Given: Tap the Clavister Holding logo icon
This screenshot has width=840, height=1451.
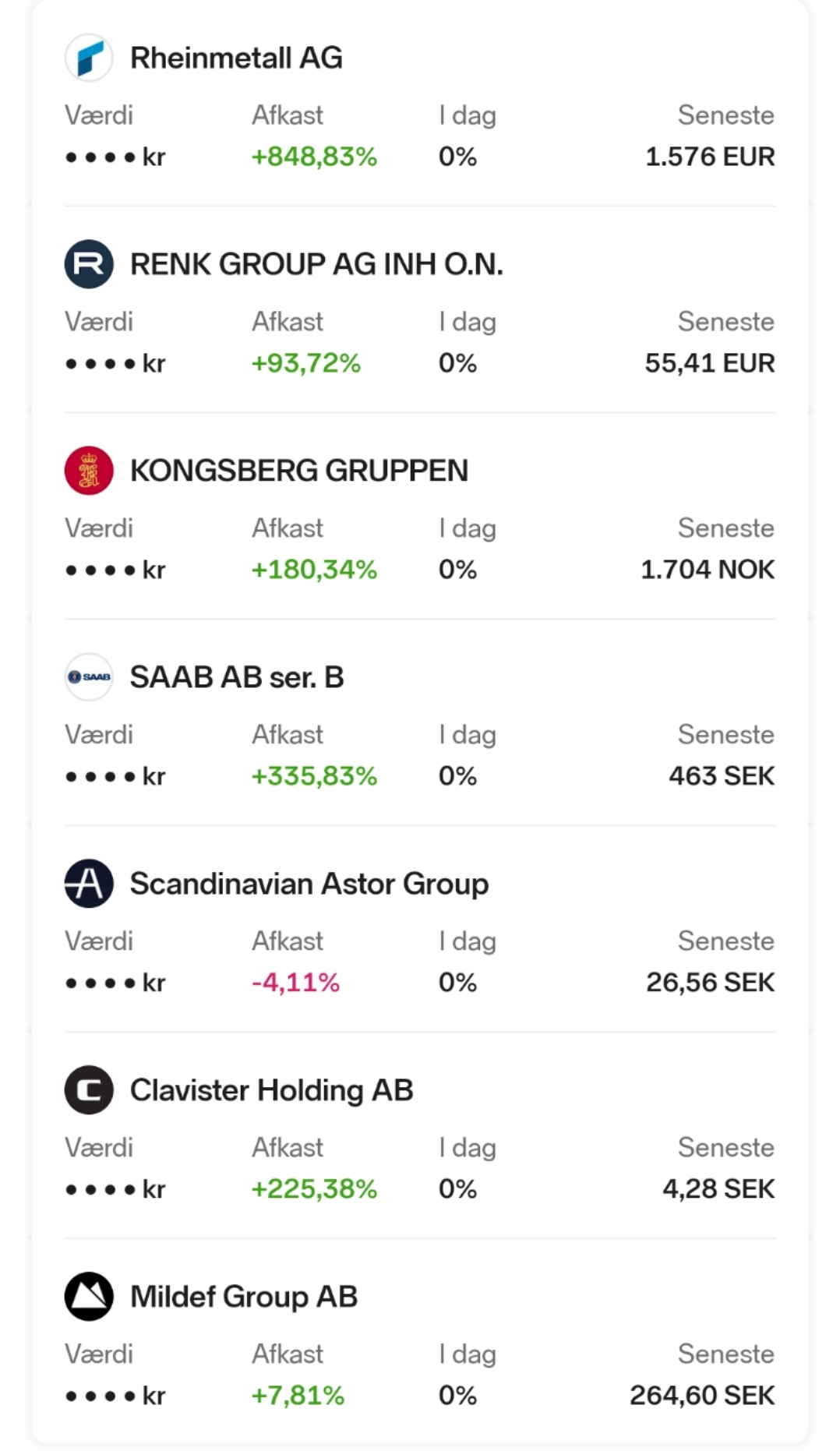Looking at the screenshot, I should pyautogui.click(x=89, y=1090).
